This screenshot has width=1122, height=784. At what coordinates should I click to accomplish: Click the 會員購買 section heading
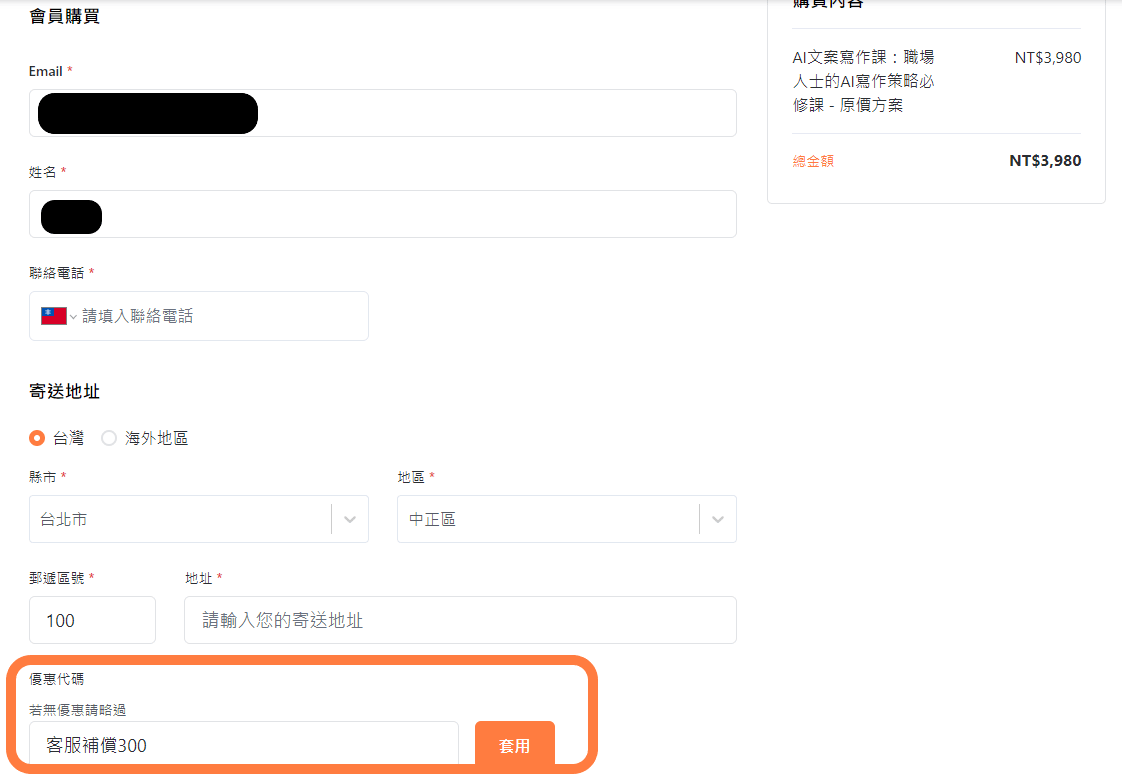click(65, 16)
